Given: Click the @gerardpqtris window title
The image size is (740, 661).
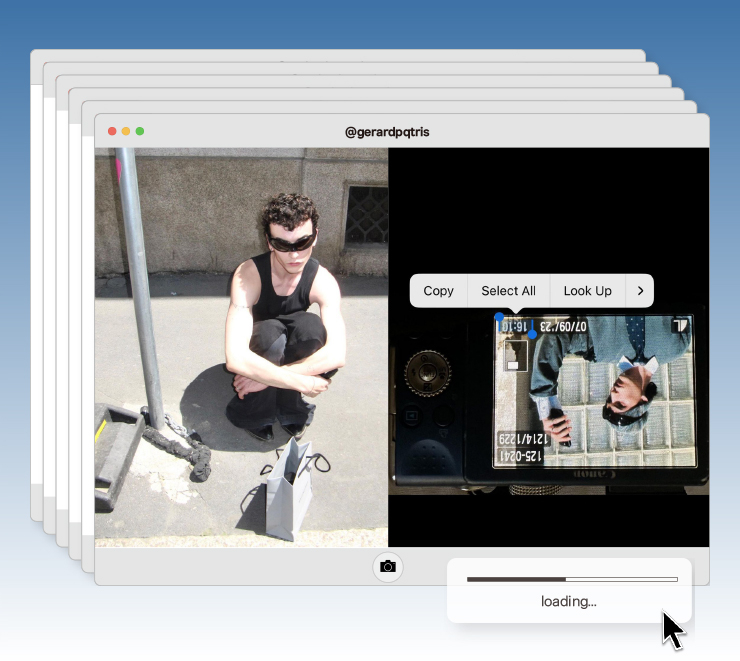Looking at the screenshot, I should (x=387, y=132).
